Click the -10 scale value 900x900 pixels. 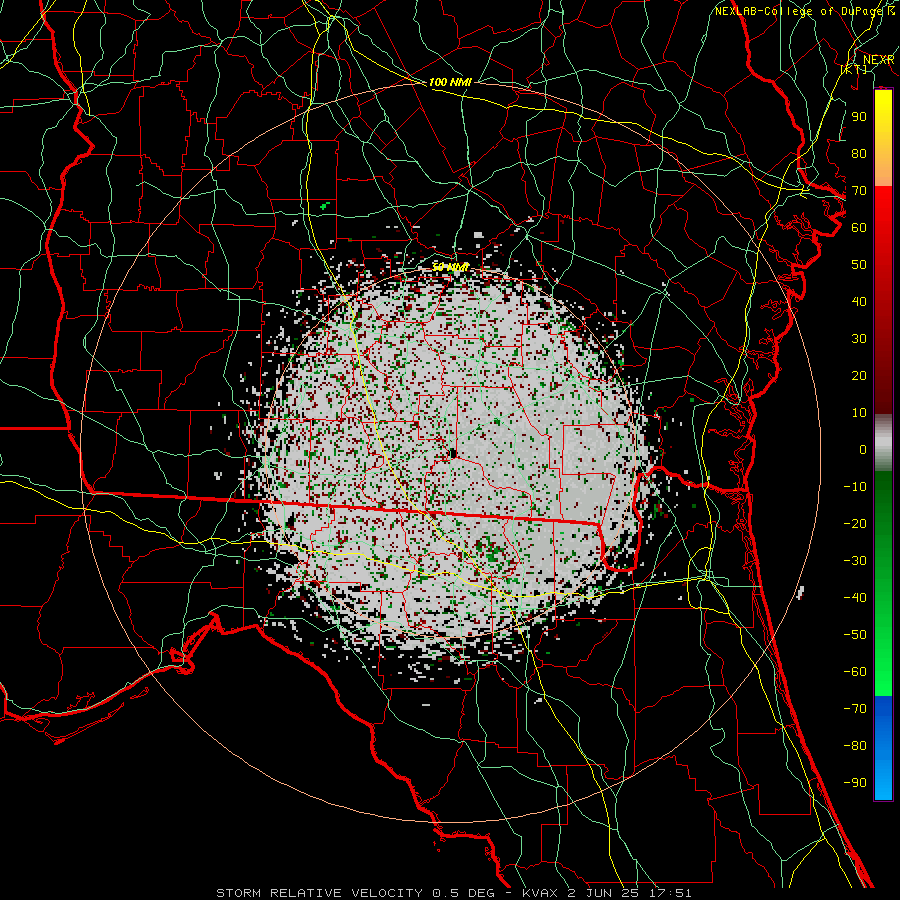pos(855,487)
